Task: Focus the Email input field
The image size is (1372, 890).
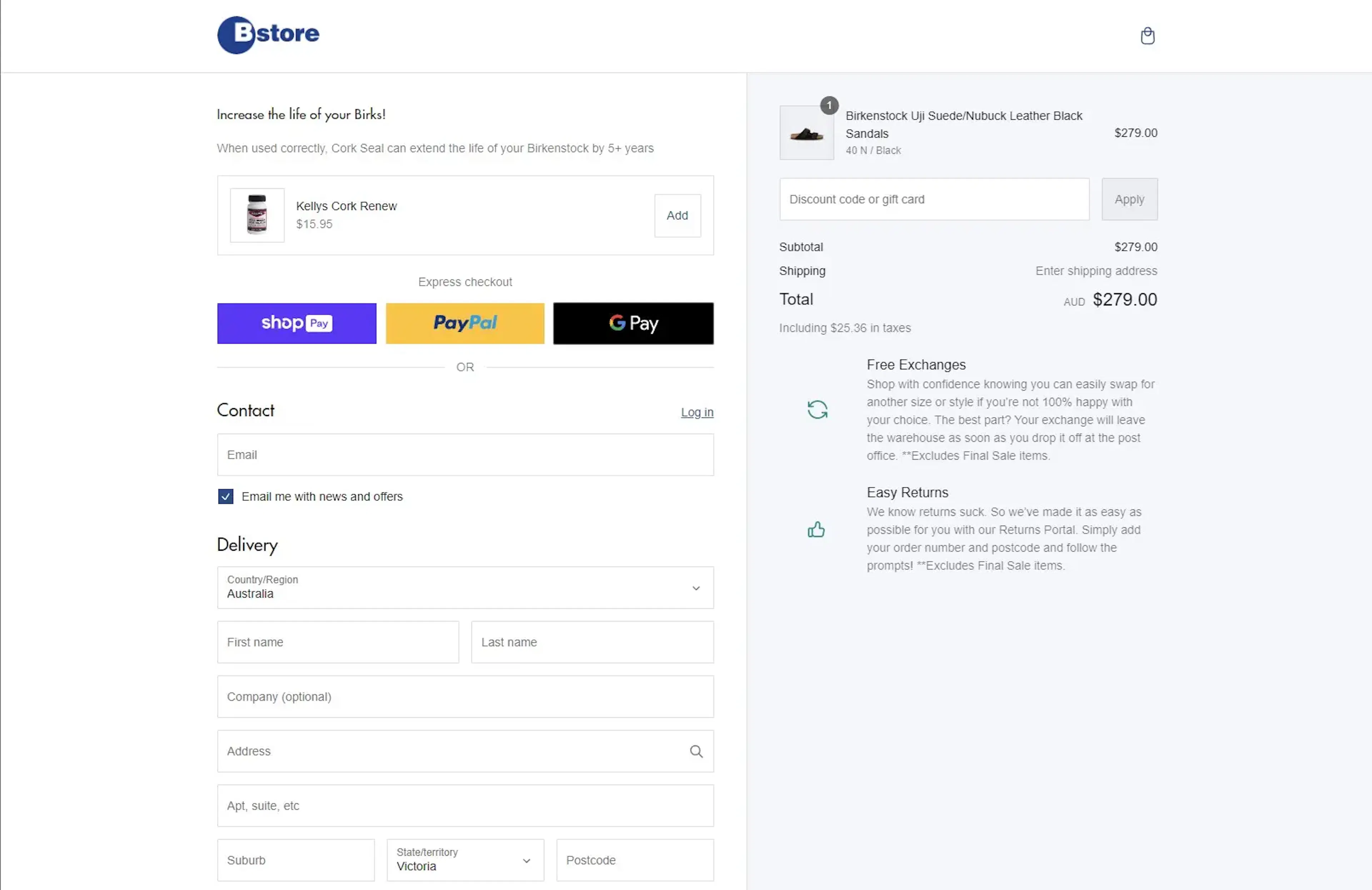Action: 465,455
